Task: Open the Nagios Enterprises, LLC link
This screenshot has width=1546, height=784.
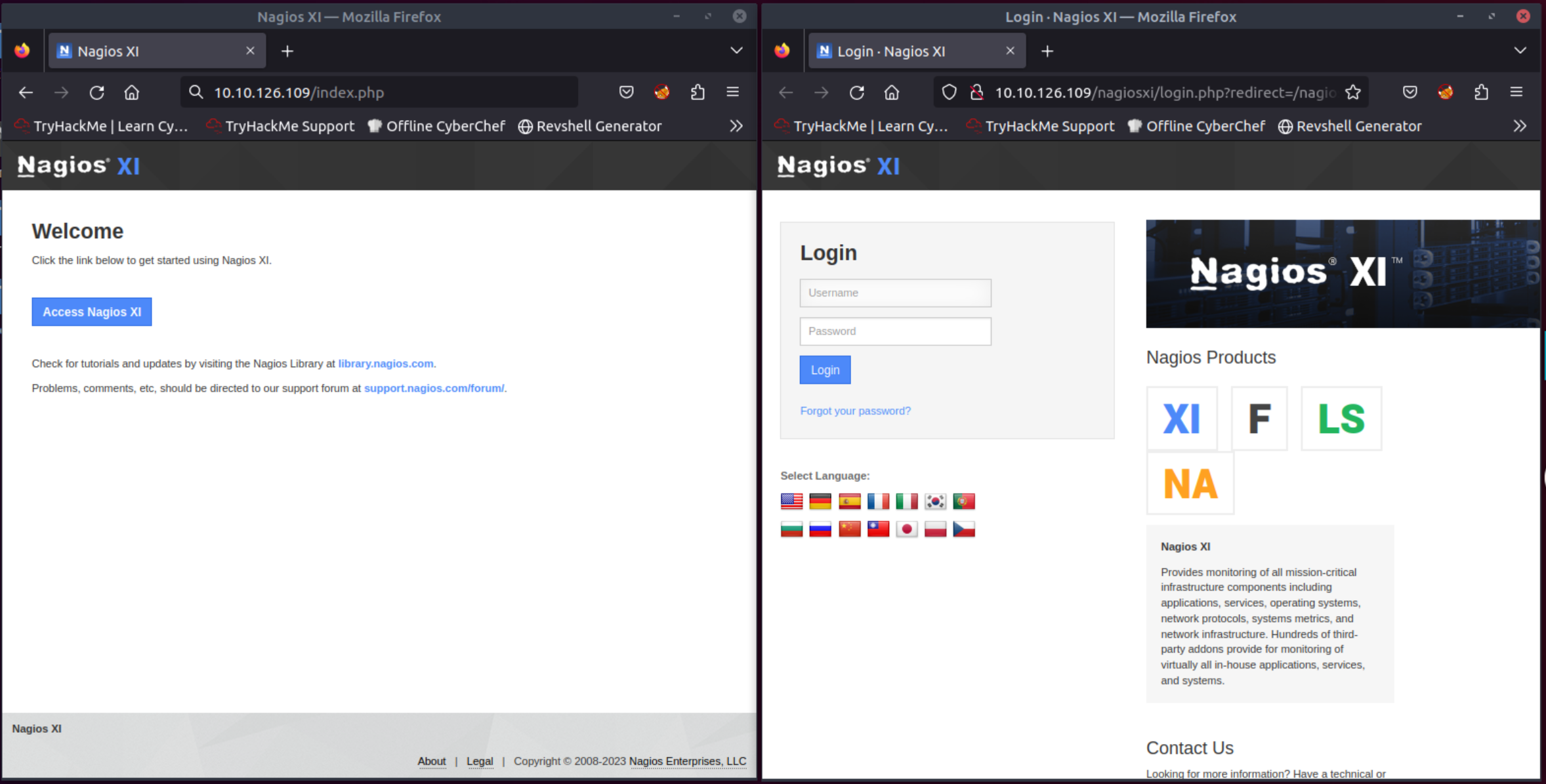Action: (x=688, y=761)
